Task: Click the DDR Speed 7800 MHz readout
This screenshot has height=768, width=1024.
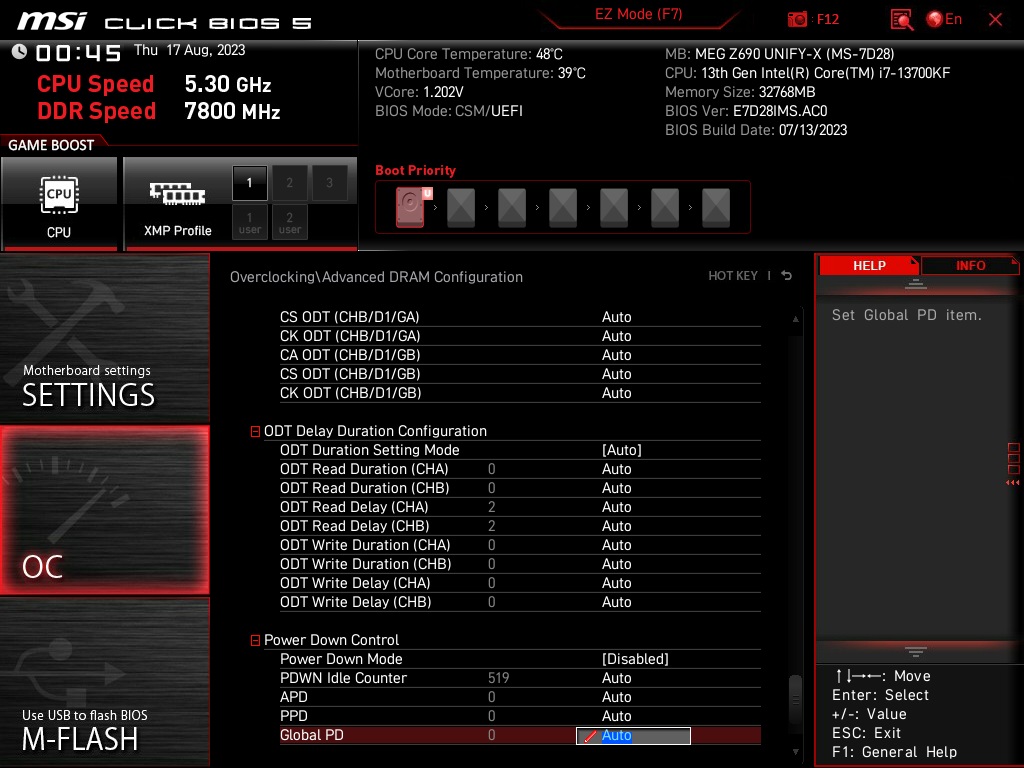Action: [232, 111]
